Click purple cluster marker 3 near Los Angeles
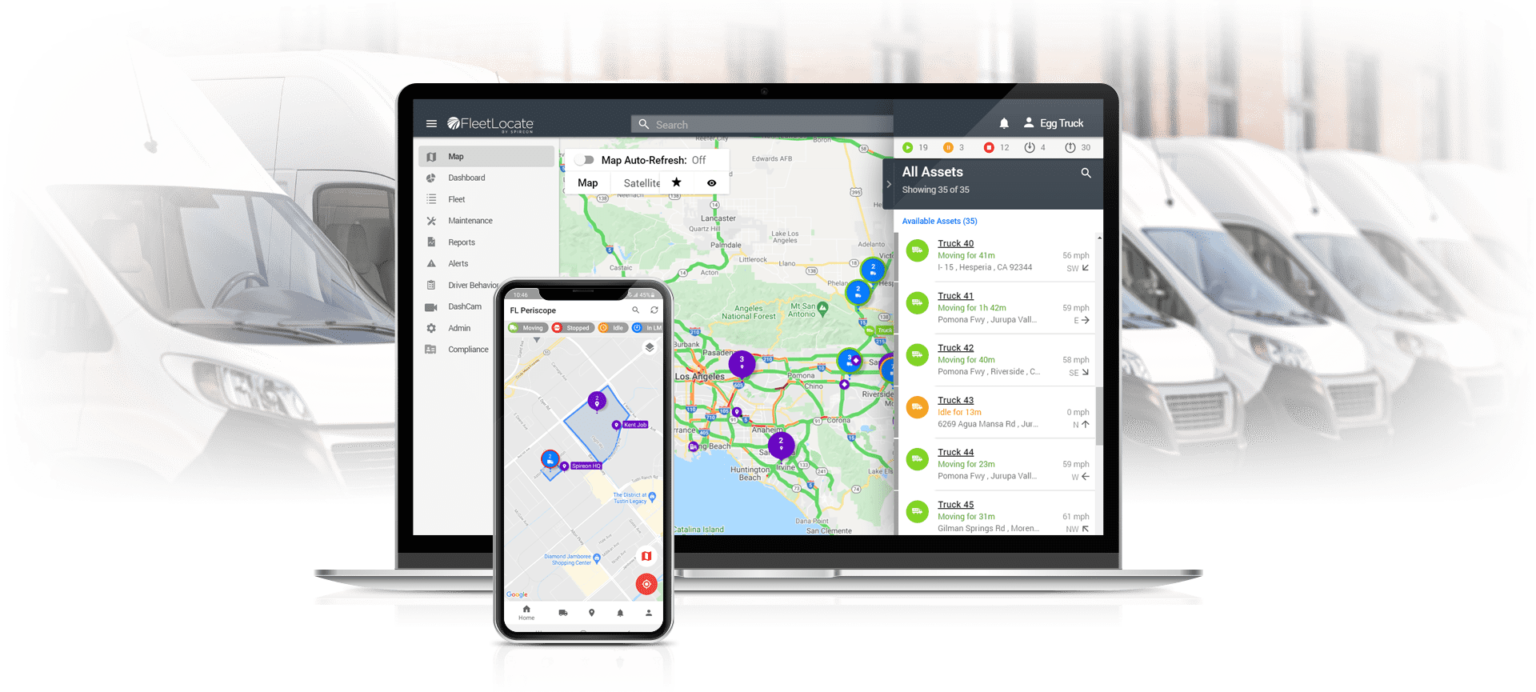The height and width of the screenshot is (692, 1536). (x=742, y=363)
